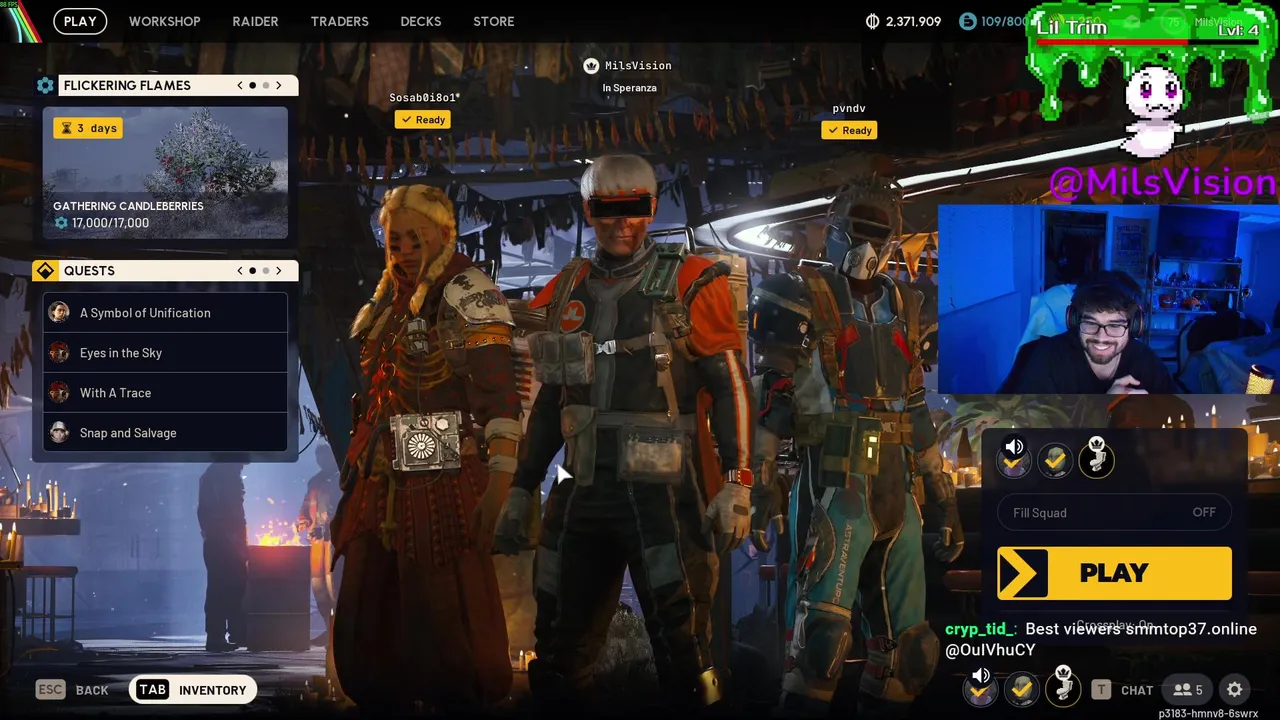This screenshot has height=720, width=1280.
Task: Toggle Fill Squad OFF switch
Action: point(1114,513)
